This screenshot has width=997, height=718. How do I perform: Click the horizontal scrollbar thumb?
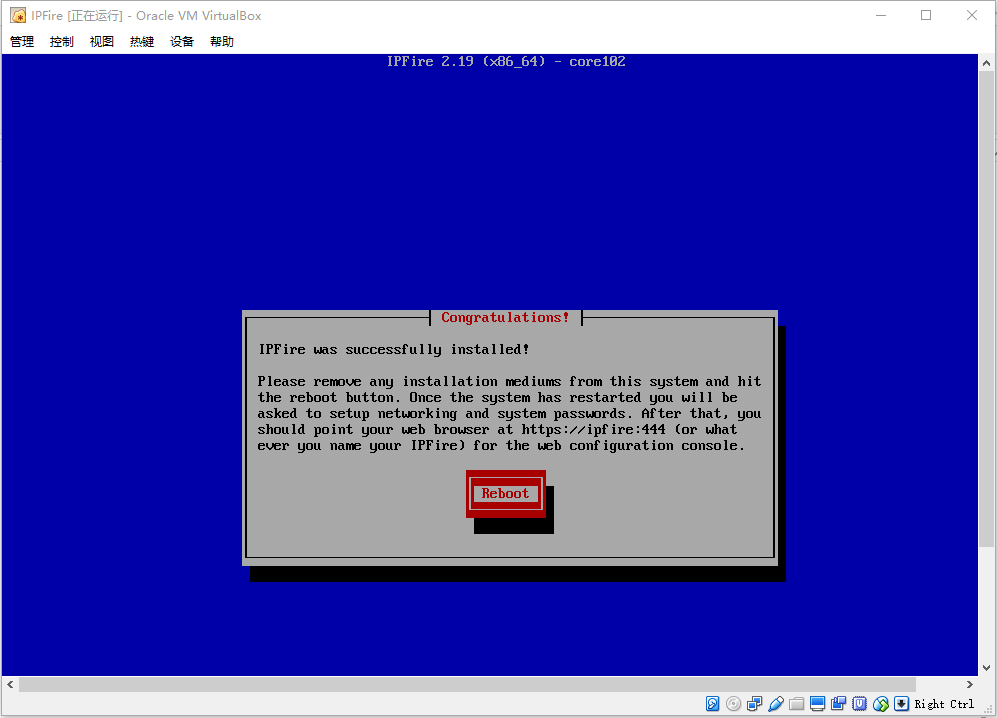click(467, 684)
